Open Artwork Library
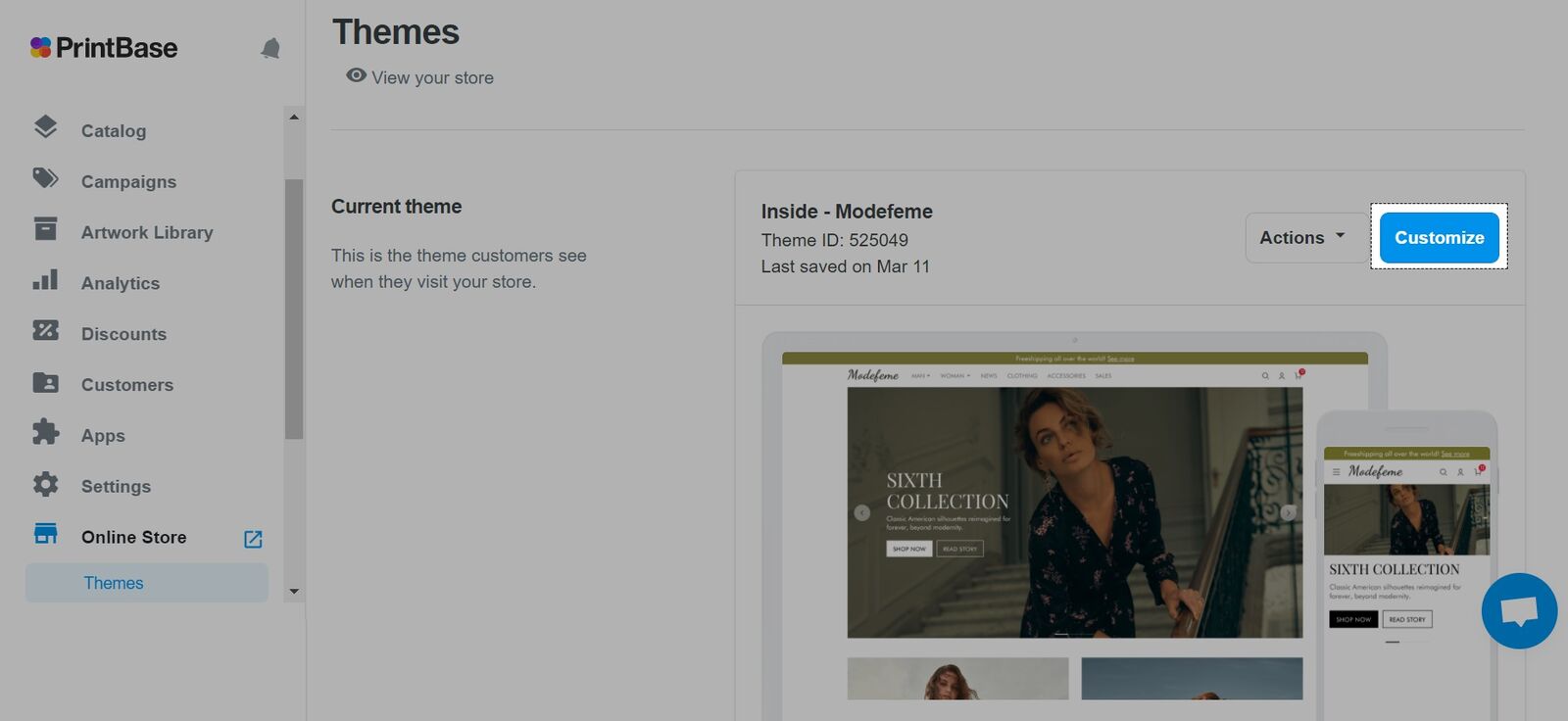 [x=147, y=232]
